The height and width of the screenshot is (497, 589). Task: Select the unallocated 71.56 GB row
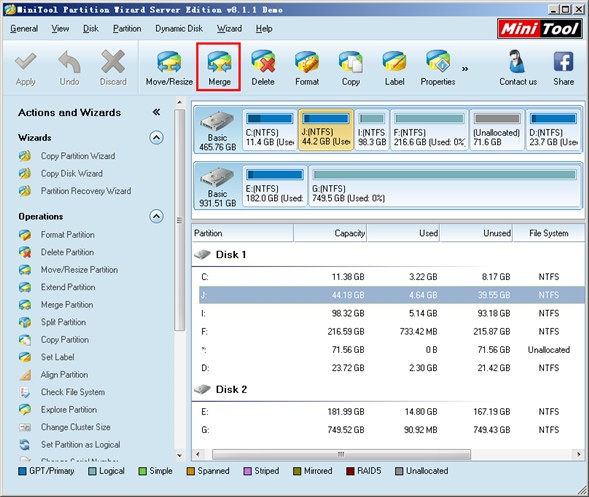tap(391, 350)
